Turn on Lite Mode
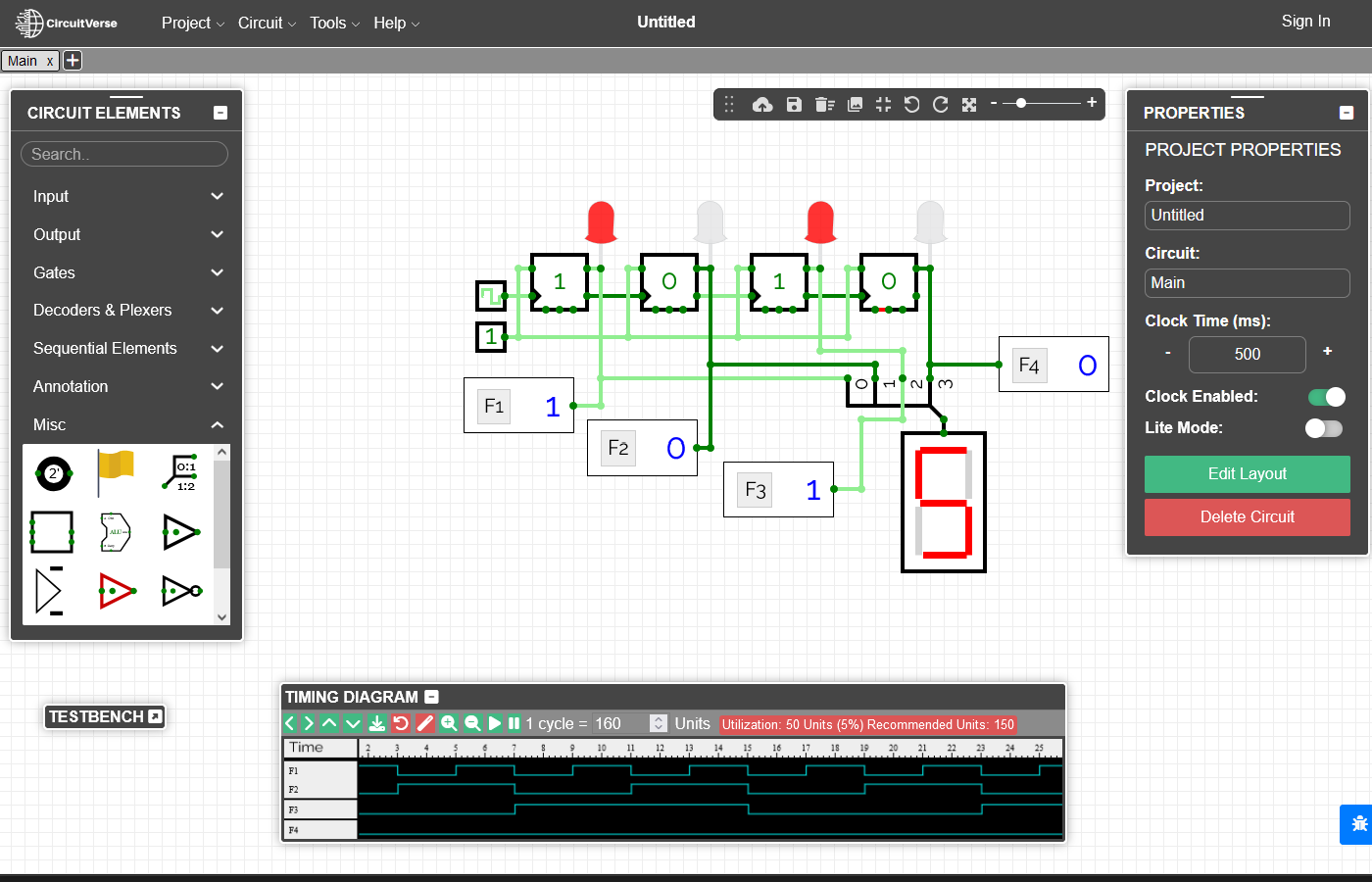This screenshot has height=882, width=1372. tap(1324, 428)
